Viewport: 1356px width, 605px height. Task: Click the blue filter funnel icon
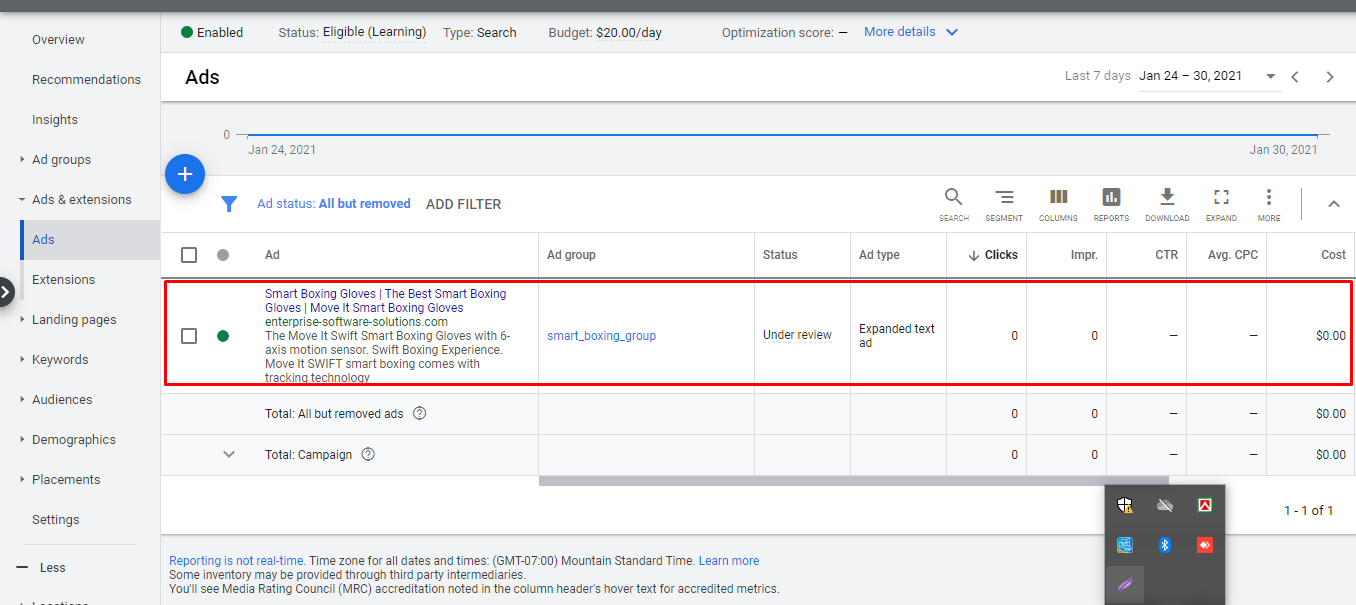229,204
